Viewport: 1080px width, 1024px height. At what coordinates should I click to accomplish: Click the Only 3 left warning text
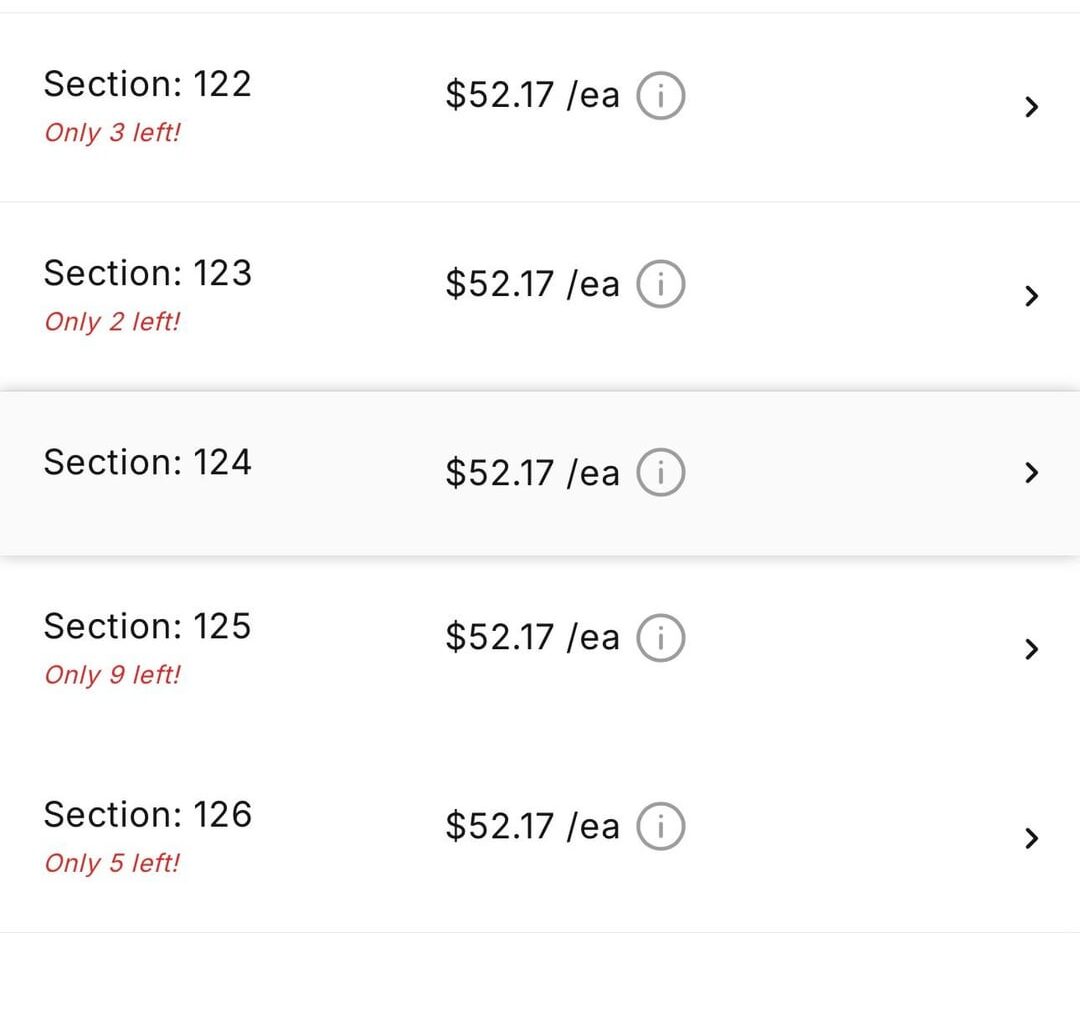[111, 131]
